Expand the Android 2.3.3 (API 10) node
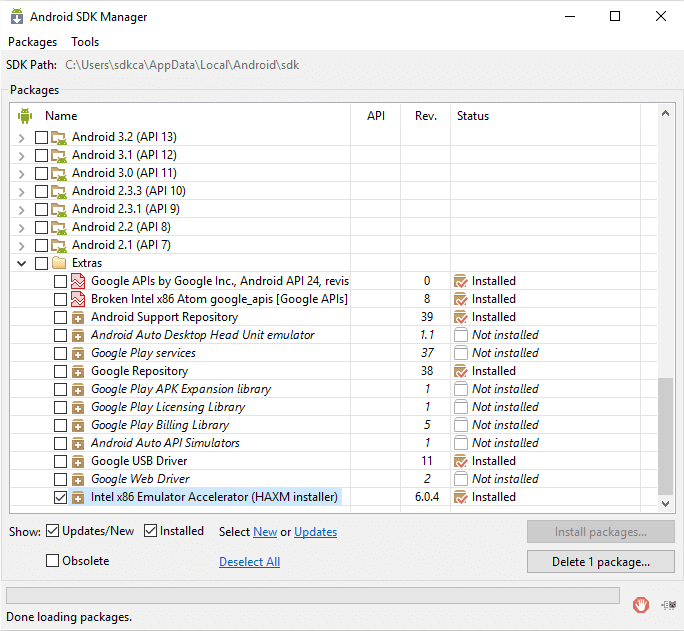 pyautogui.click(x=21, y=192)
